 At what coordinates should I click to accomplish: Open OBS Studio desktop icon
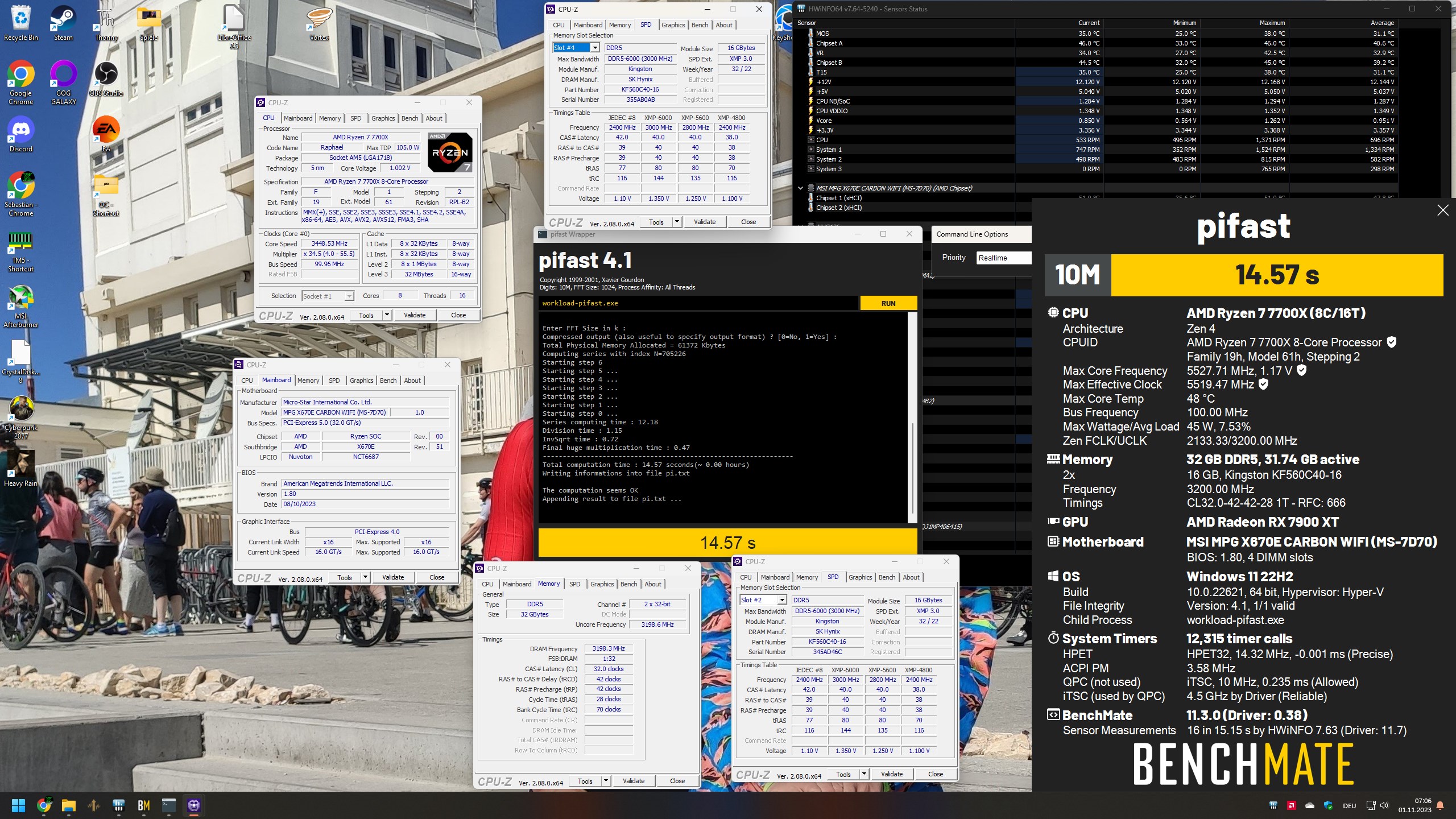(106, 78)
